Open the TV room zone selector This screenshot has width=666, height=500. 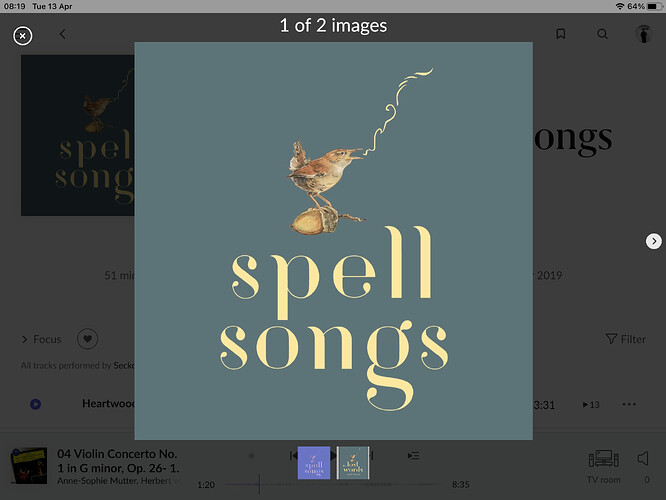click(605, 464)
